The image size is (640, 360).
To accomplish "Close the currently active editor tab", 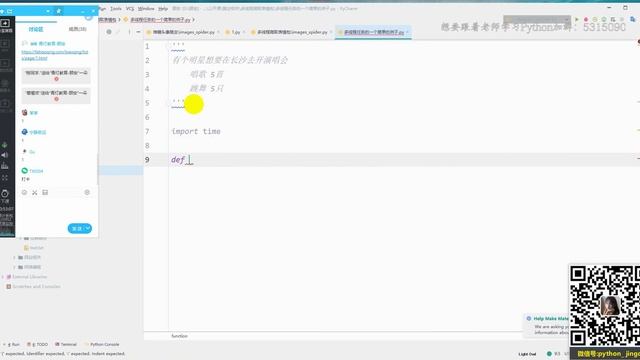I will coord(407,32).
